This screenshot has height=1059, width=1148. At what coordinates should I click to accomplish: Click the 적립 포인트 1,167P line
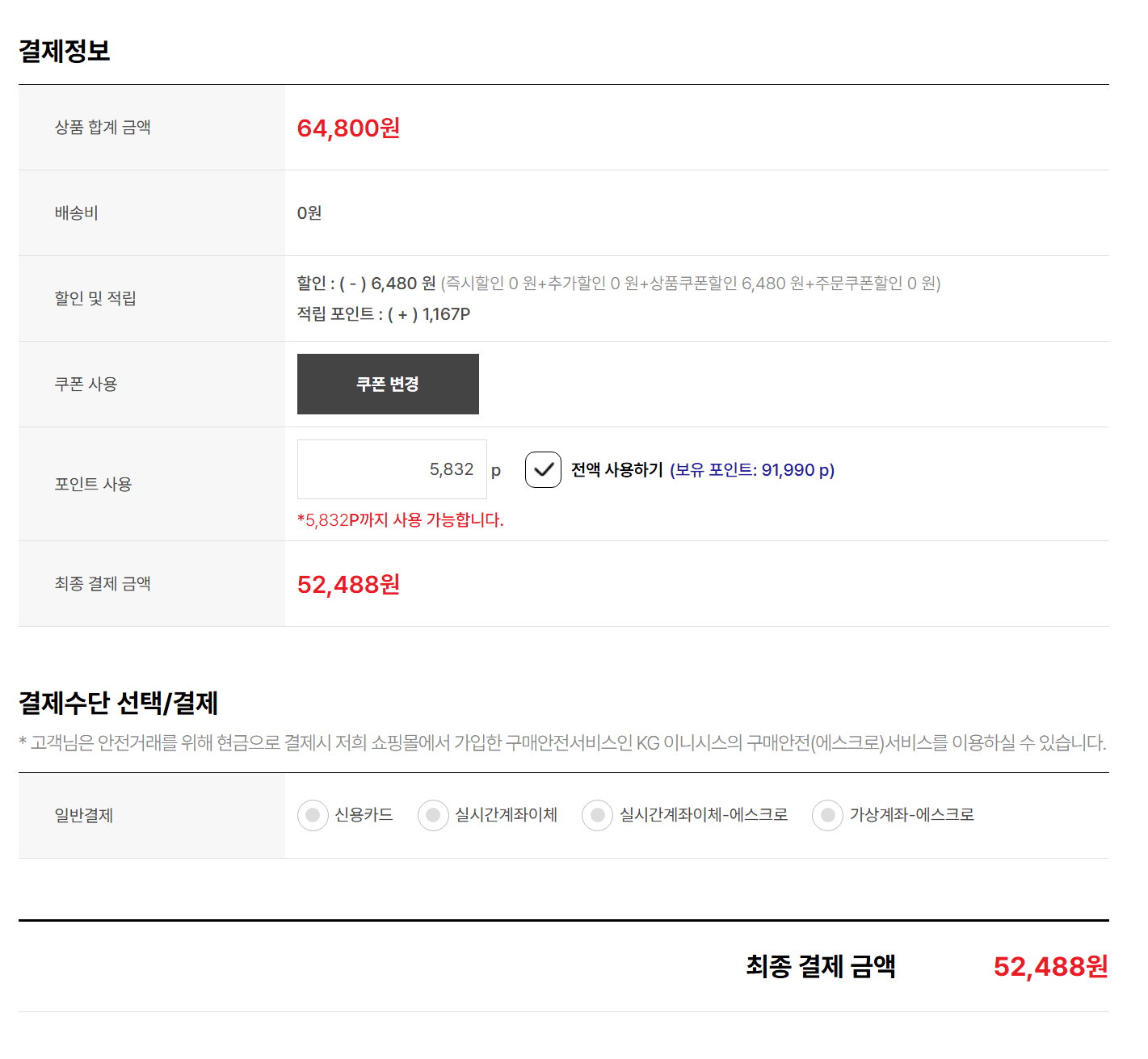pos(384,314)
